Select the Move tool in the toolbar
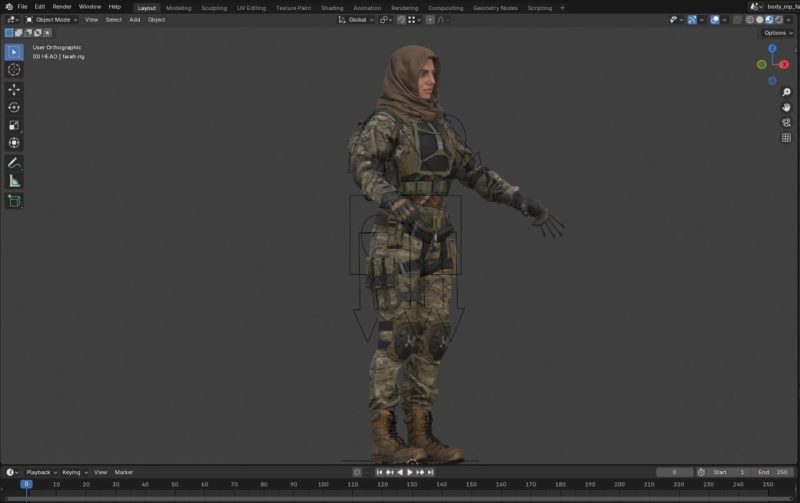The height and width of the screenshot is (503, 800). click(x=14, y=89)
